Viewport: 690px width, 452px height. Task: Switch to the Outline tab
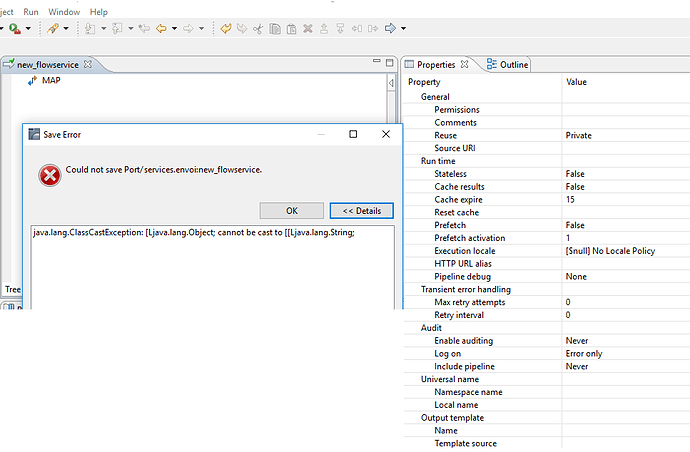[x=507, y=65]
